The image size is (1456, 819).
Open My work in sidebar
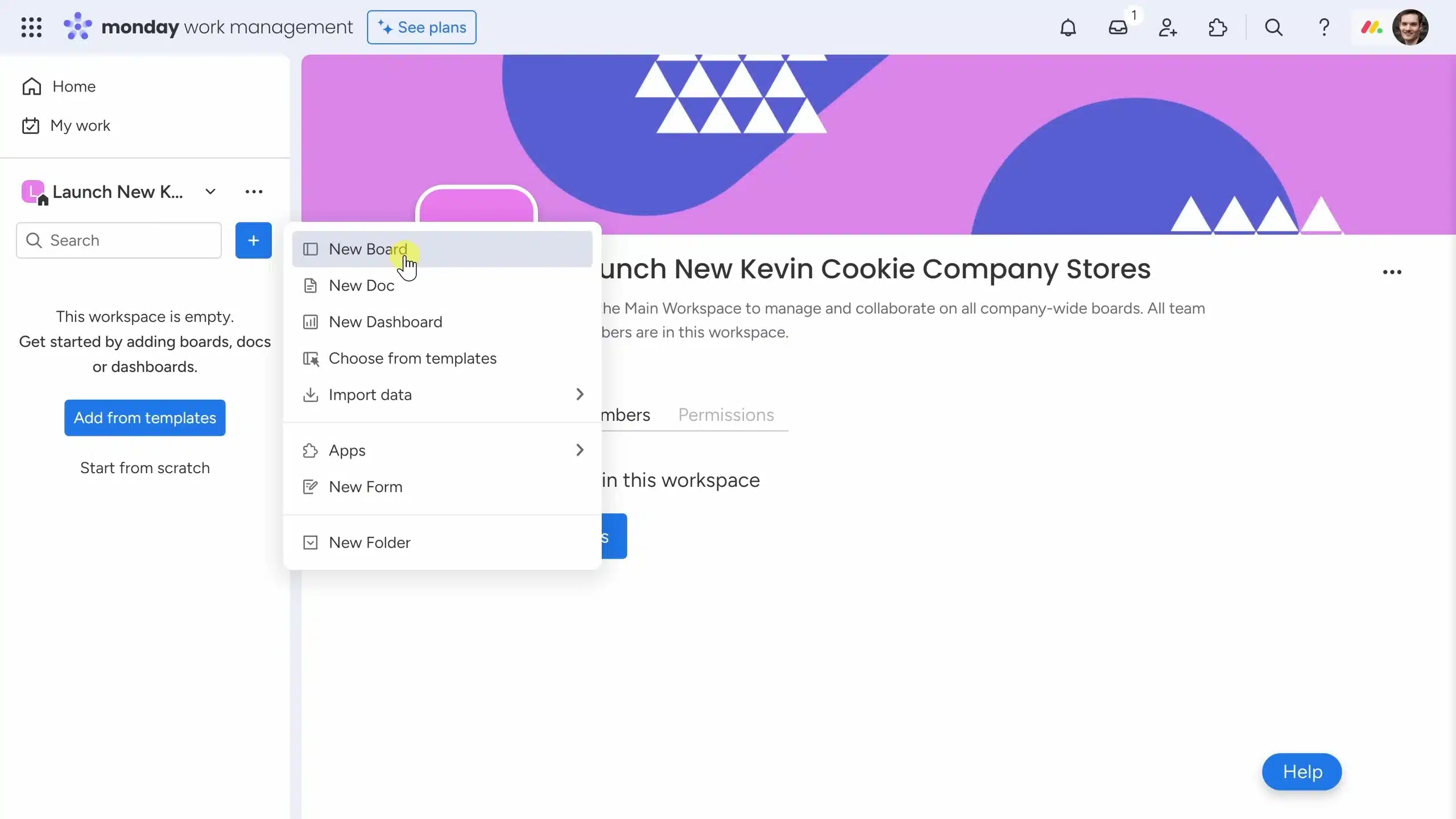click(x=66, y=126)
